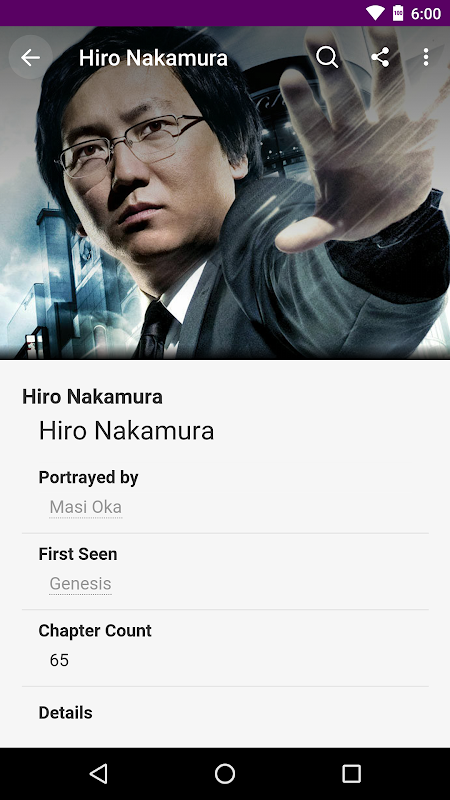Tap the Android back navigation button
Viewport: 450px width, 800px height.
(x=98, y=773)
